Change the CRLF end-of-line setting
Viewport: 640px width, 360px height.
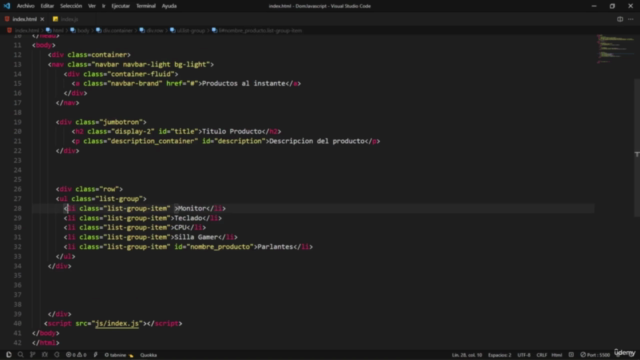(542, 355)
